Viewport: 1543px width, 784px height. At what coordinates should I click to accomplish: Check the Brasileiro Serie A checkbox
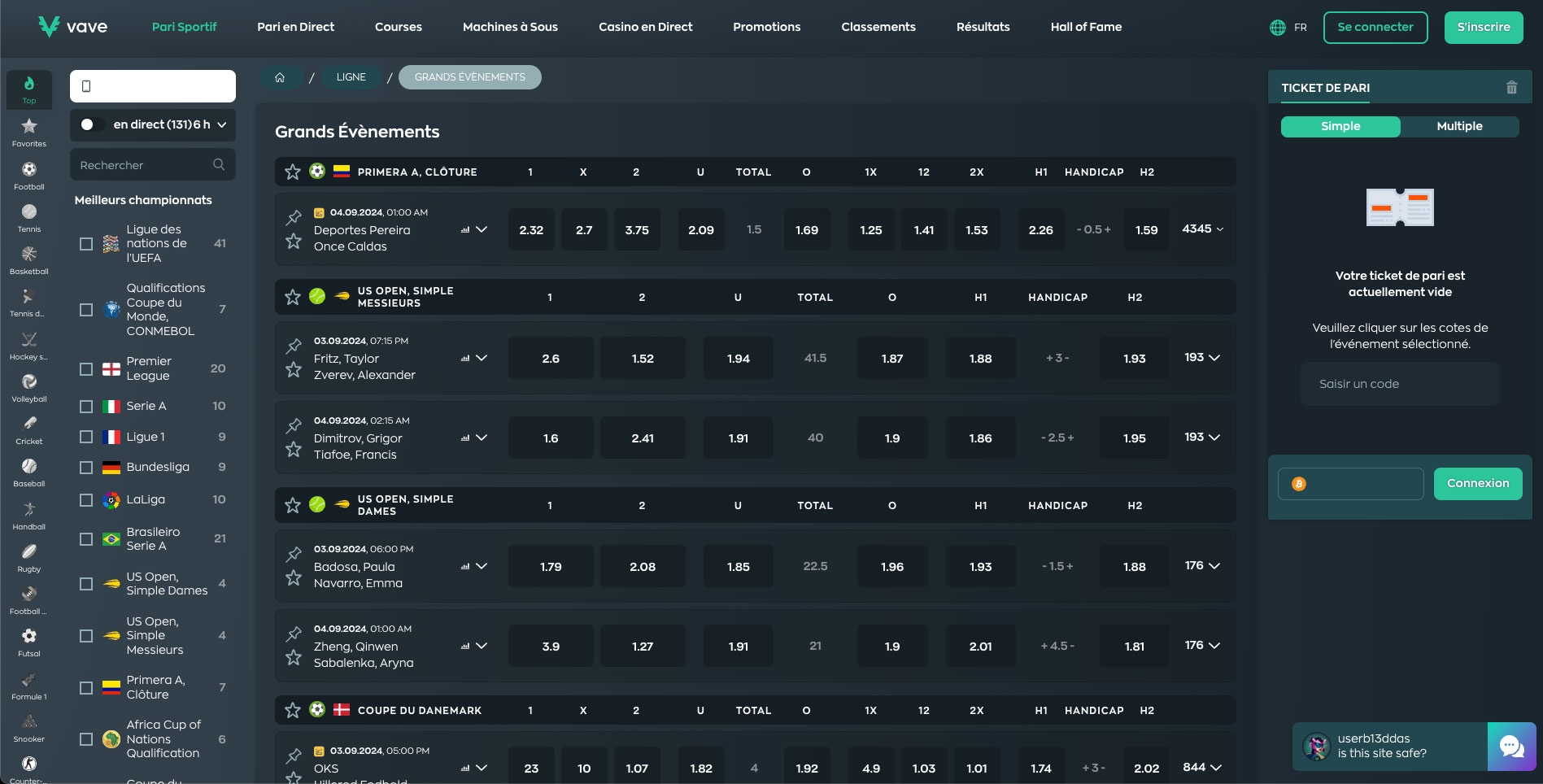[86, 539]
